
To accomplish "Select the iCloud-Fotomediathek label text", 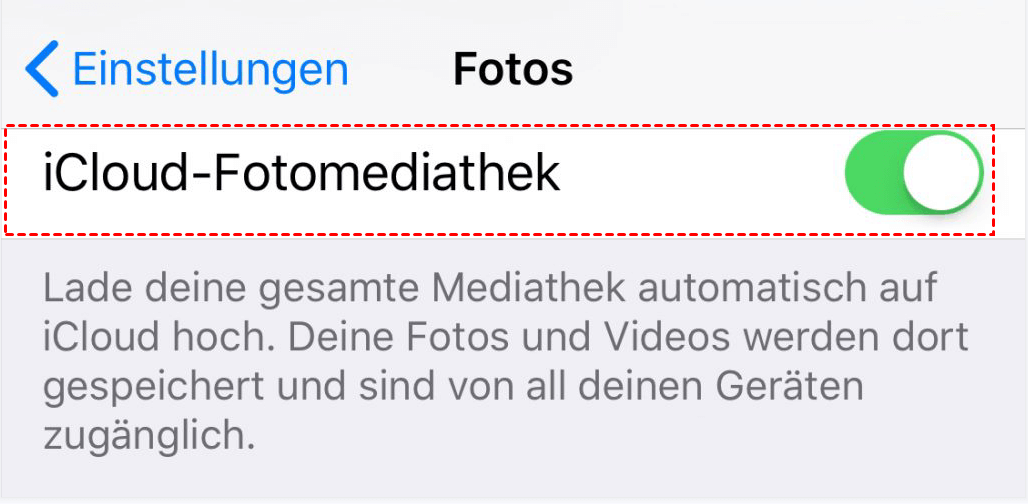I will 302,174.
